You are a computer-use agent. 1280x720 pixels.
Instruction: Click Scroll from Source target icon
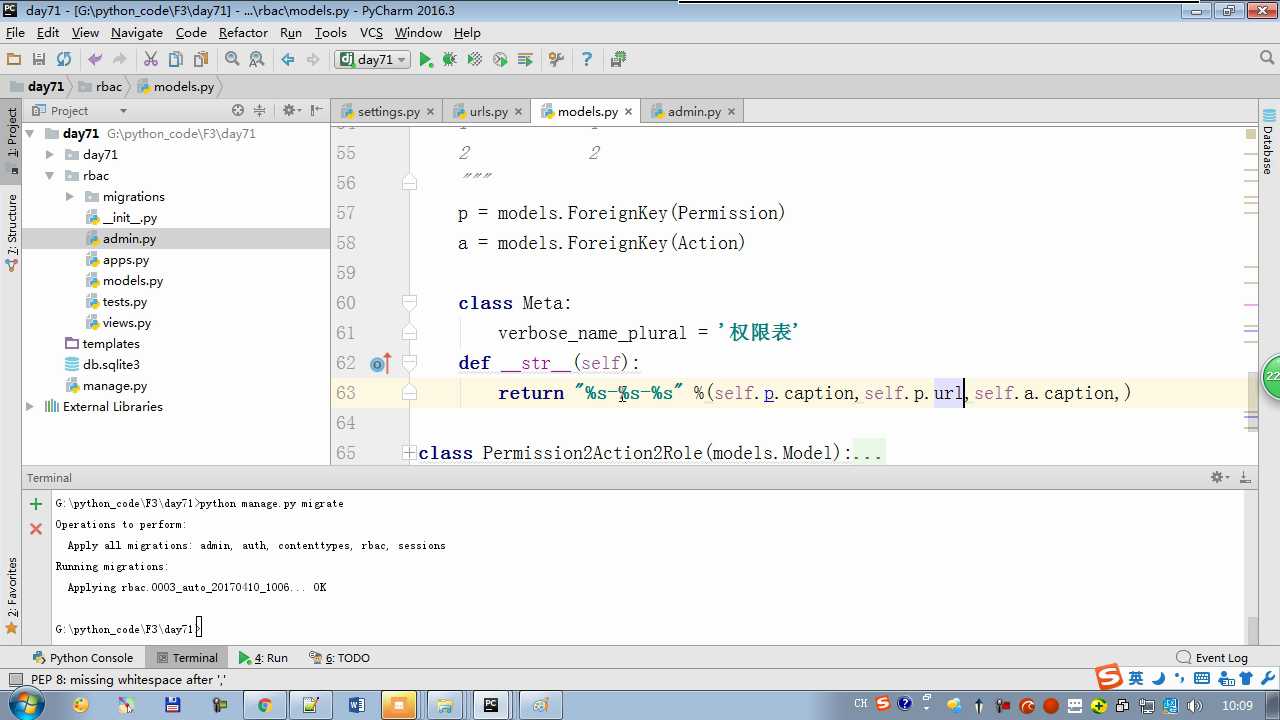tap(238, 111)
